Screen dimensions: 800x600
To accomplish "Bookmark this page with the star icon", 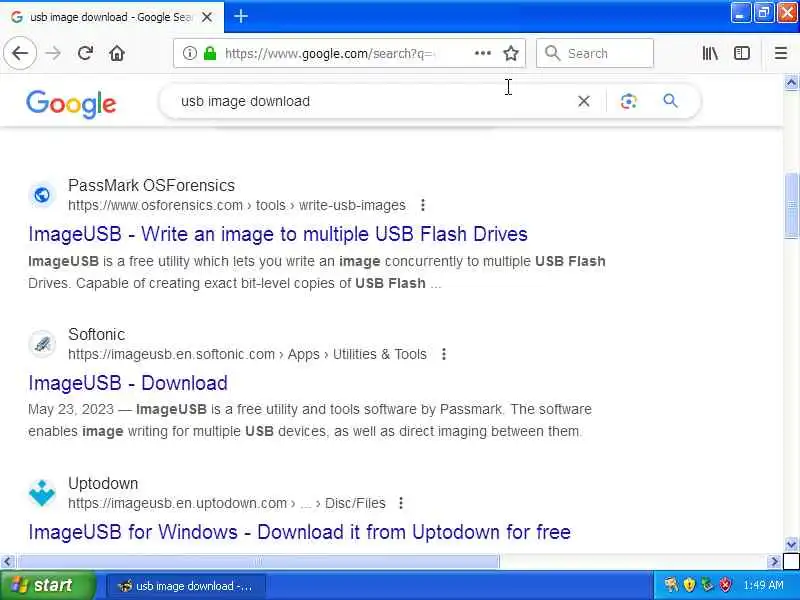I will (x=511, y=53).
